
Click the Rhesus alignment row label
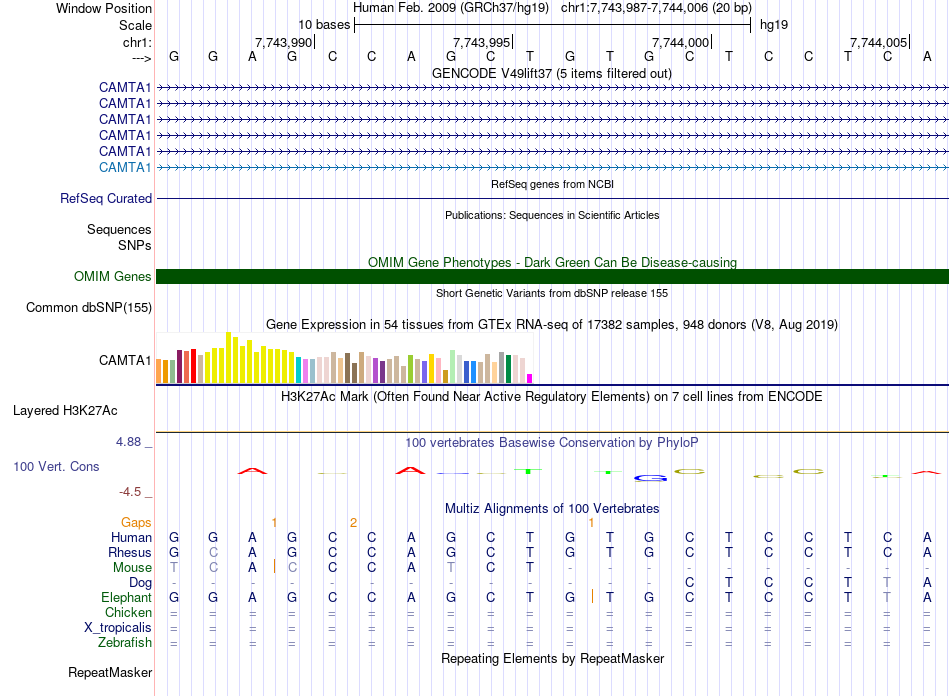coord(130,552)
